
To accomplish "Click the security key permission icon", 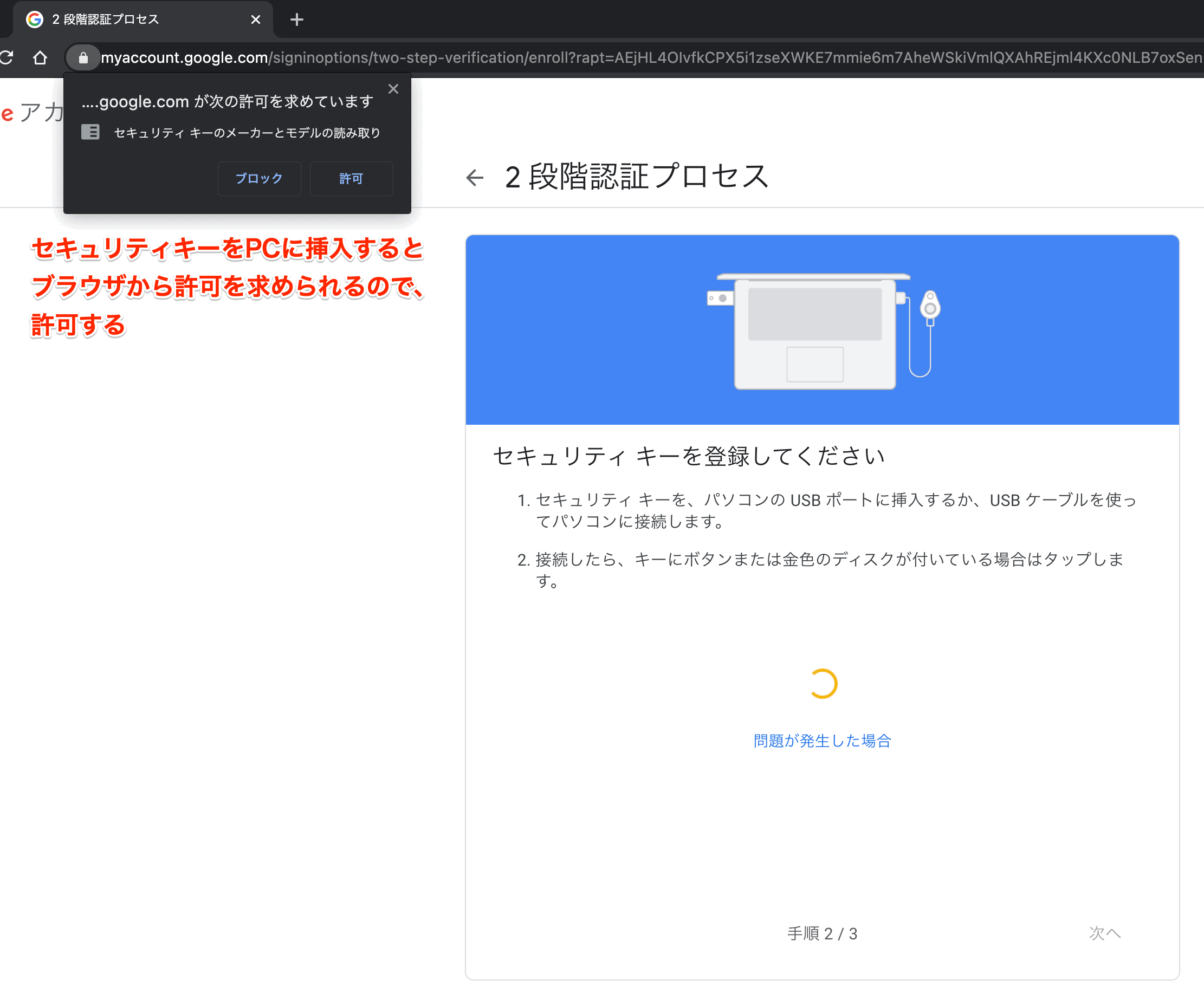I will 90,132.
